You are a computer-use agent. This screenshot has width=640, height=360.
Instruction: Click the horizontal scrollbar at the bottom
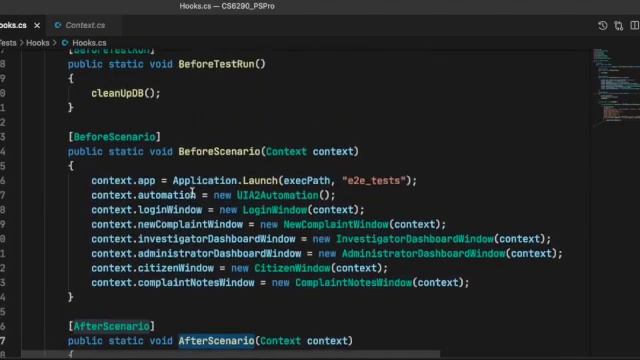[231, 353]
